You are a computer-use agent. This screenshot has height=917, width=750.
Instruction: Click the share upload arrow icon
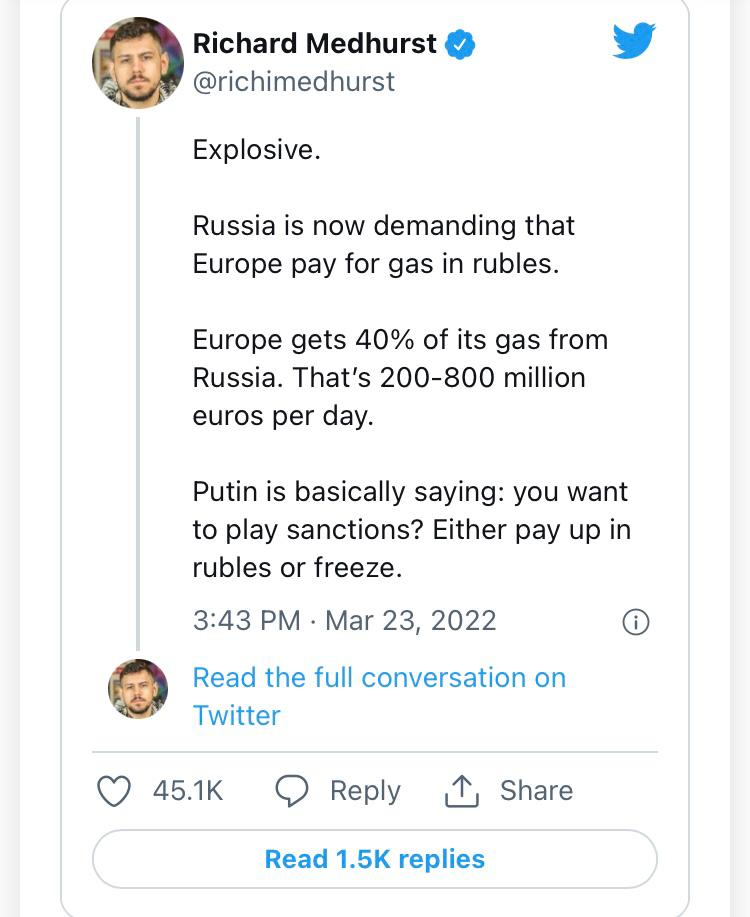(462, 791)
